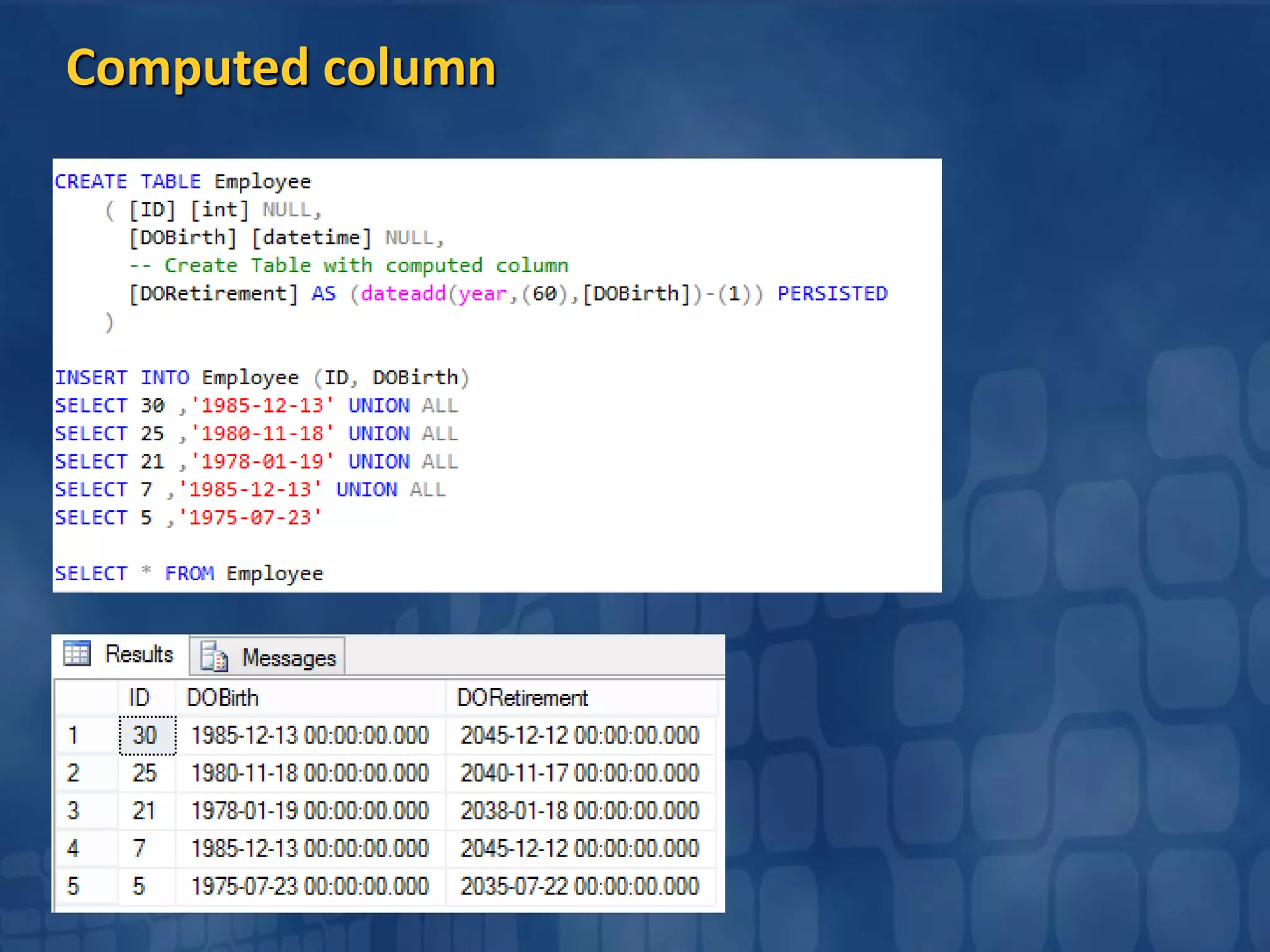Click the PERSISTED keyword in the code
The height and width of the screenshot is (952, 1270).
pos(833,293)
